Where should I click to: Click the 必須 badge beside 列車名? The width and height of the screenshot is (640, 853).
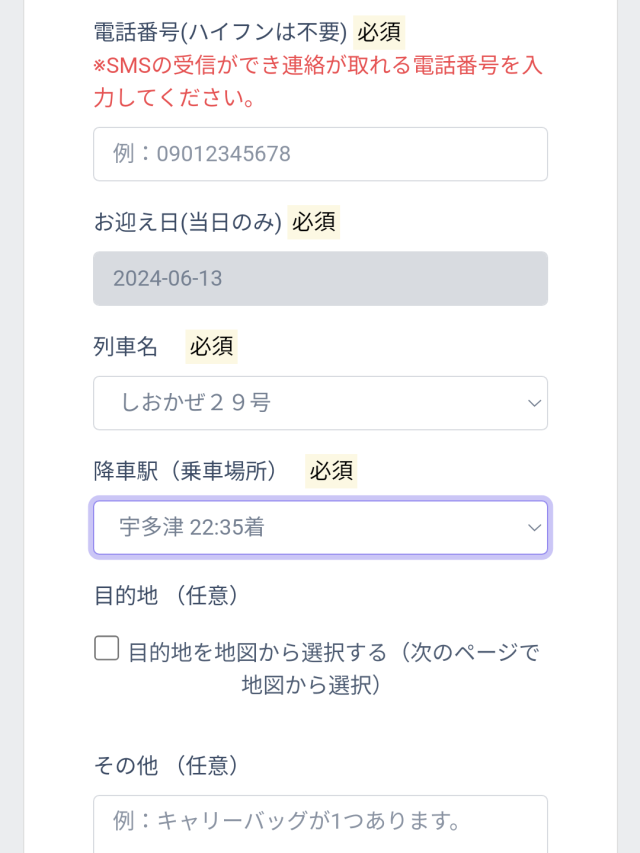(x=212, y=347)
